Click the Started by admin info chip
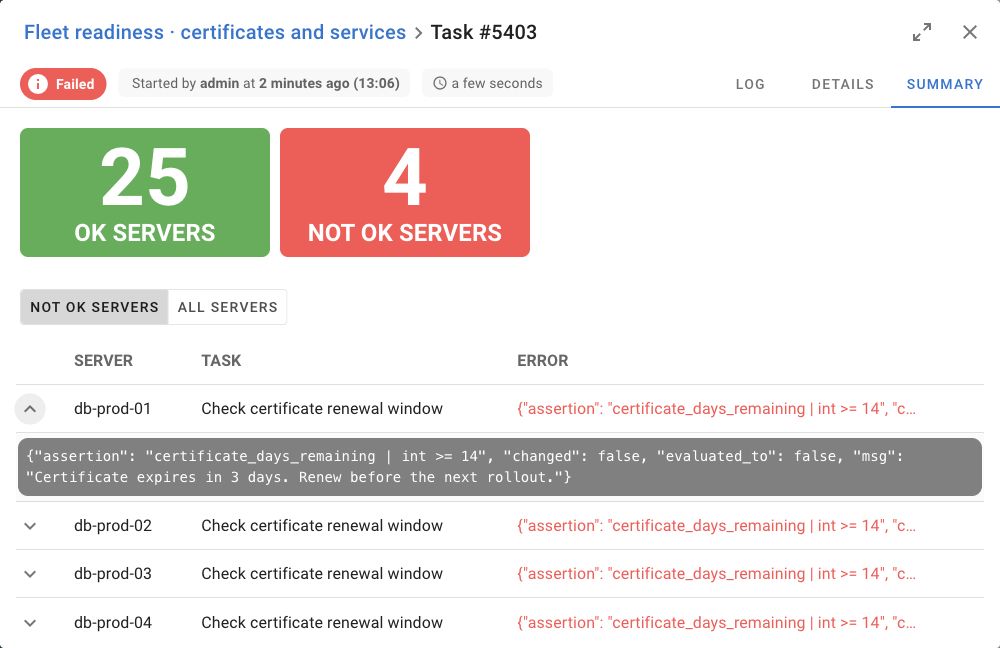1000x648 pixels. coord(264,83)
